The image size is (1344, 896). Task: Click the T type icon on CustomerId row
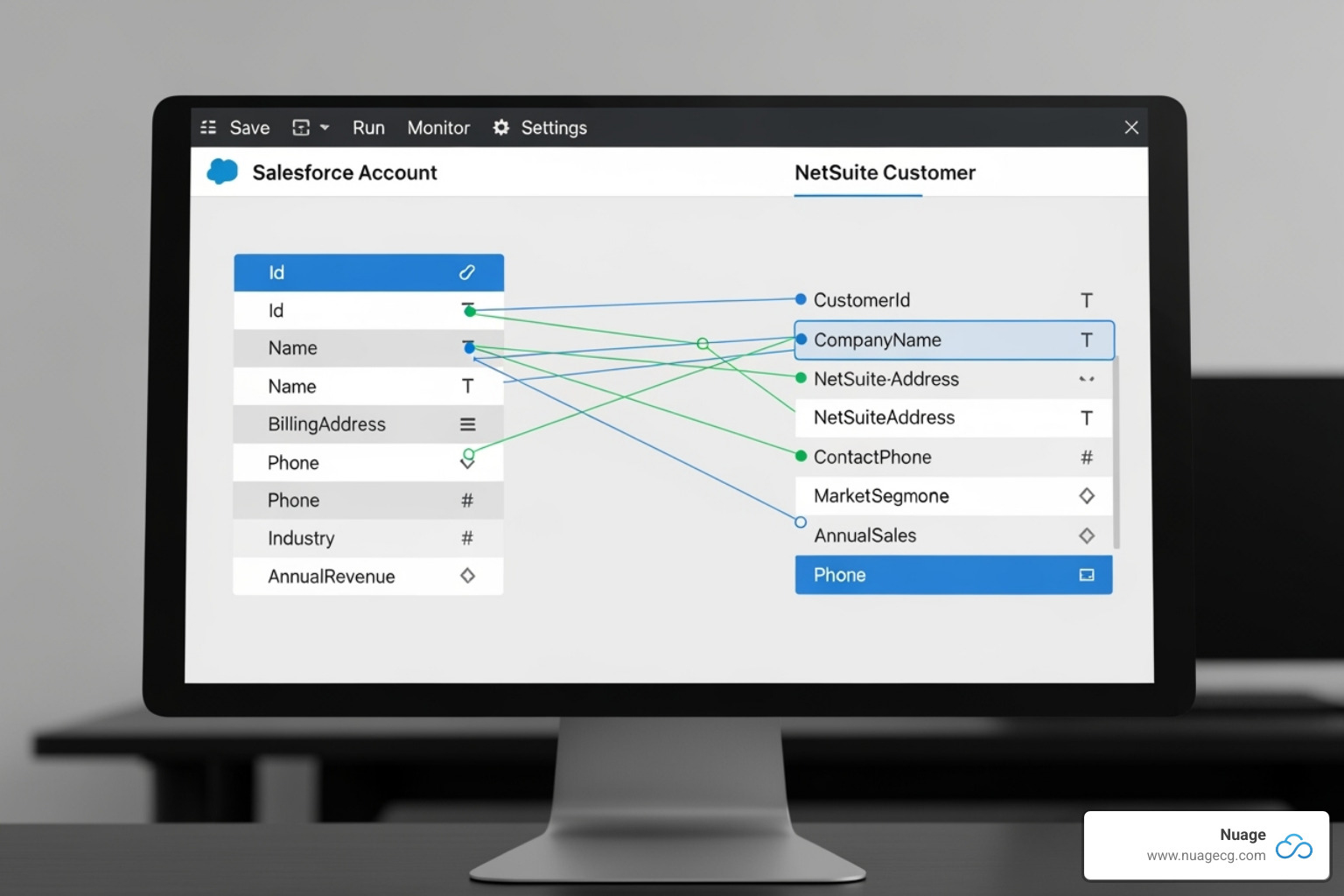coord(1087,300)
